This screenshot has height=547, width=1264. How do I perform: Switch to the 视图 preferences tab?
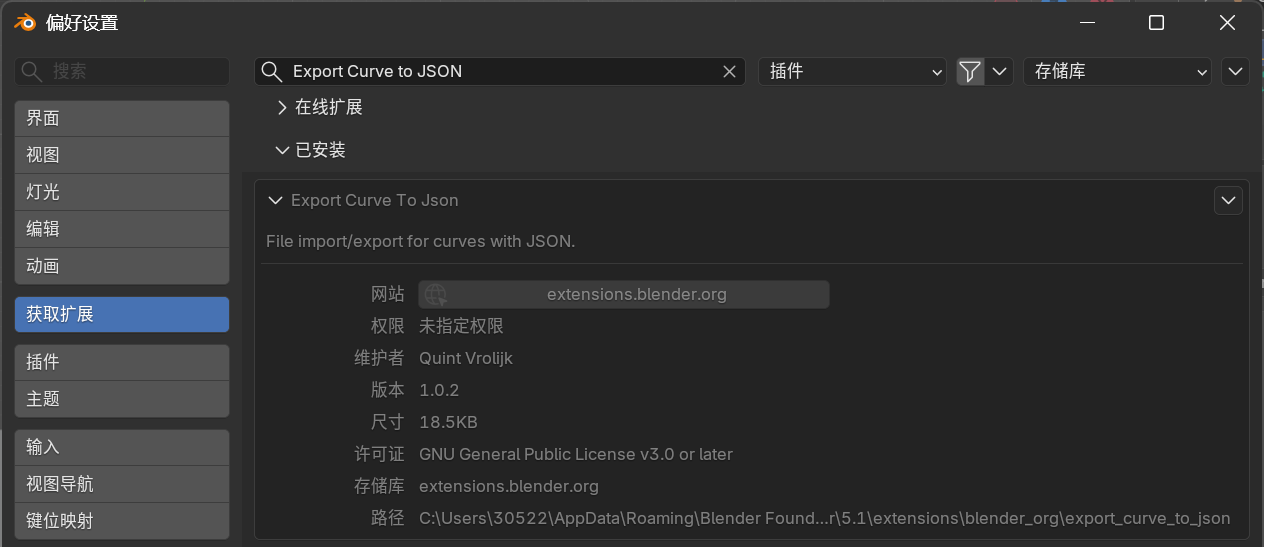(122, 155)
